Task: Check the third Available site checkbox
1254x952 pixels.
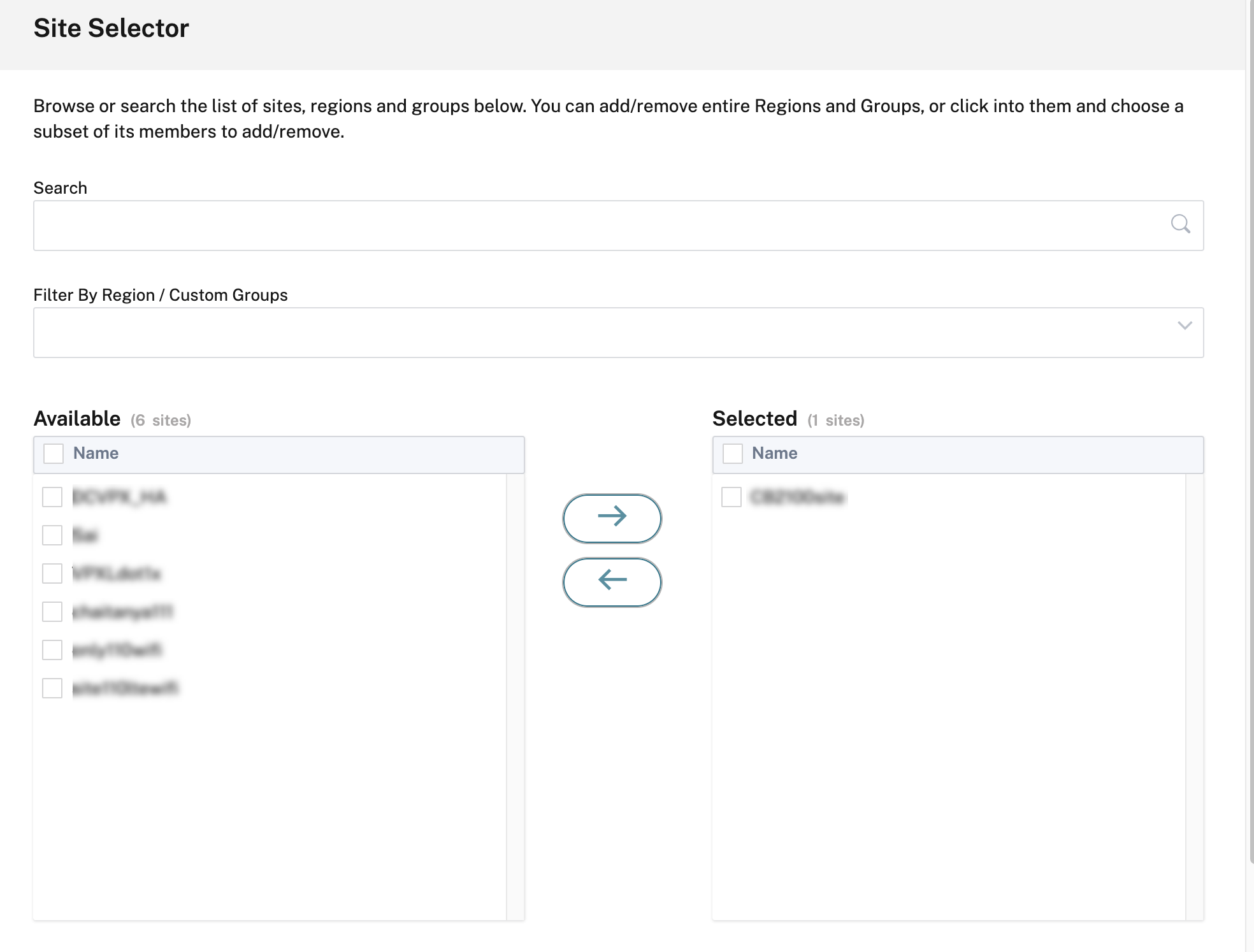Action: [x=52, y=573]
